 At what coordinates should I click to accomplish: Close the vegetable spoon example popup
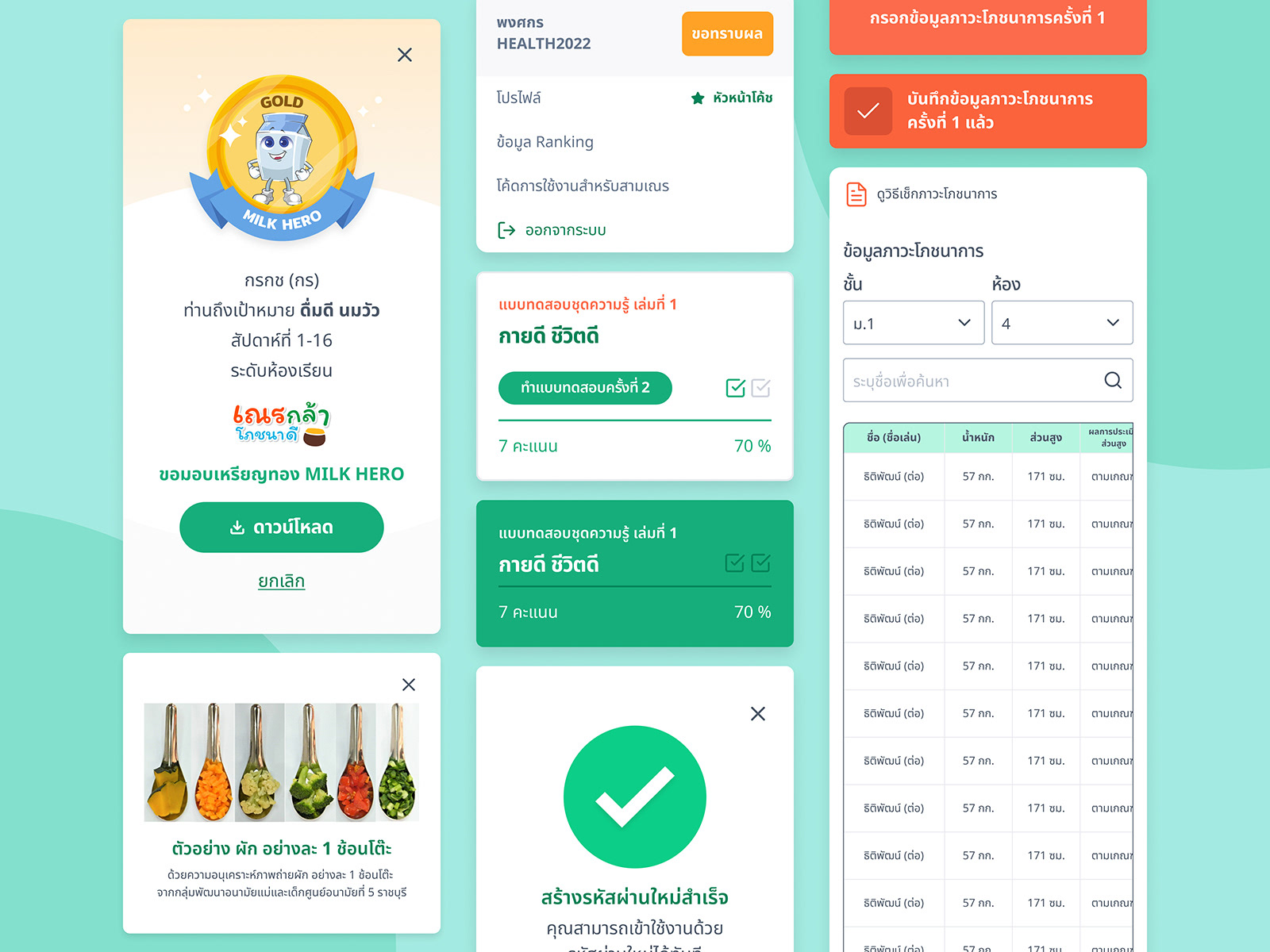pyautogui.click(x=409, y=685)
